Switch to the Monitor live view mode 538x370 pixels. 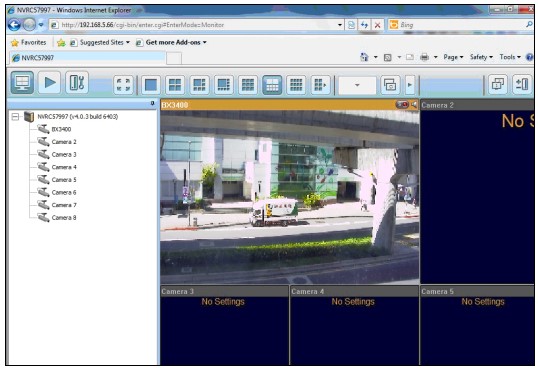pos(22,82)
